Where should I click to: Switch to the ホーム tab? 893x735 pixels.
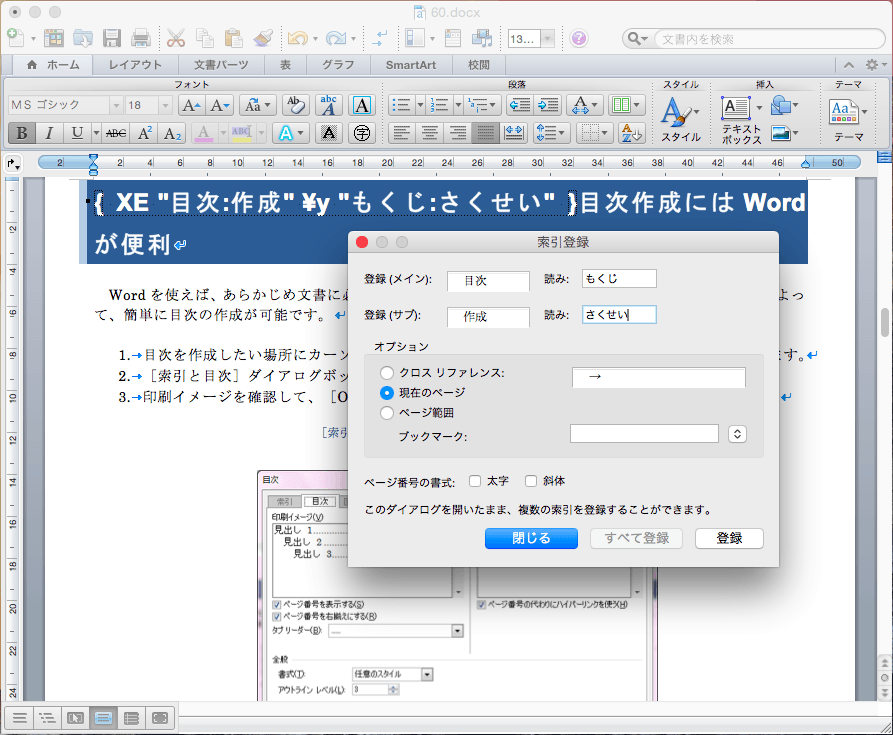[53, 65]
